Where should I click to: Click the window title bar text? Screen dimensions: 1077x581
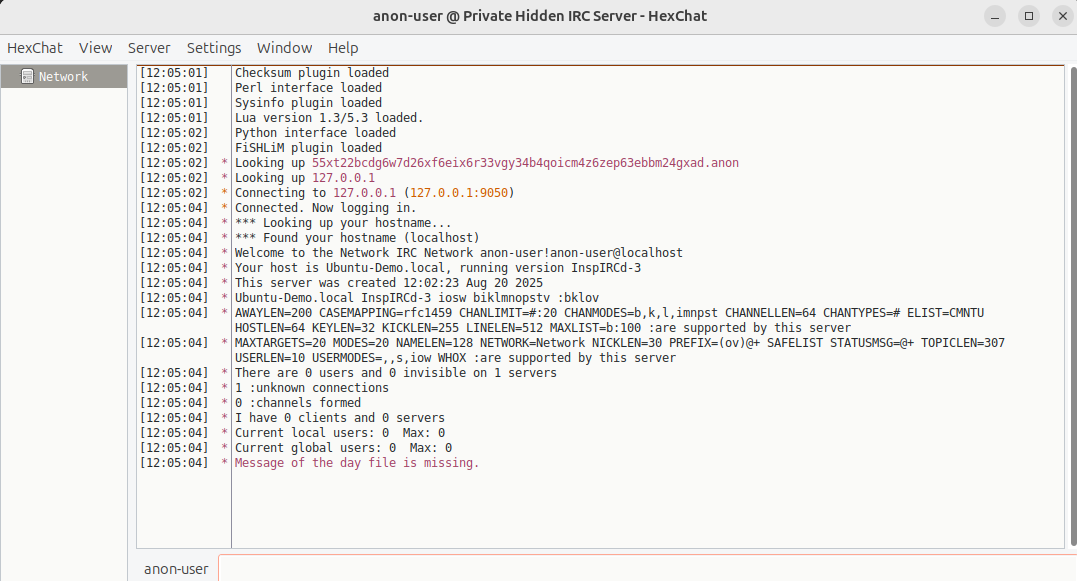coord(540,16)
